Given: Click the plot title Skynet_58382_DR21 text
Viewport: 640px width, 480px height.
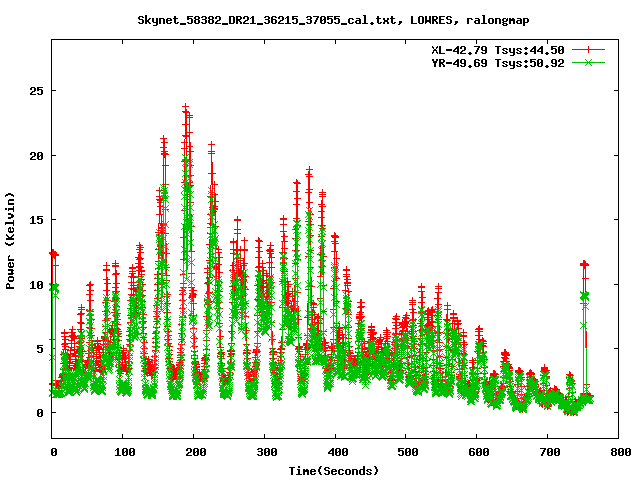Looking at the screenshot, I should coord(333,20).
